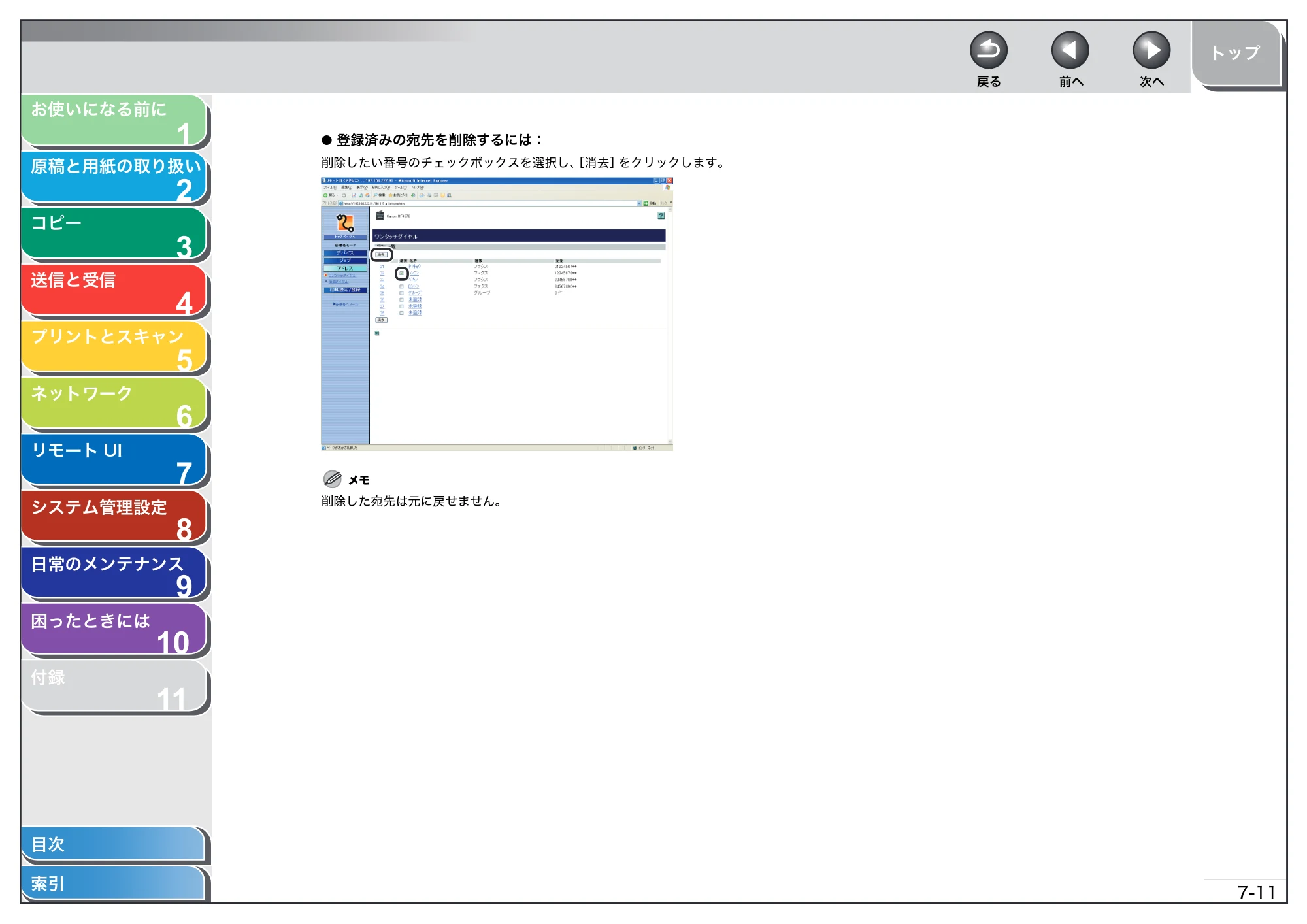
Task: Click the circled checkbox in embedded screenshot
Action: point(401,274)
